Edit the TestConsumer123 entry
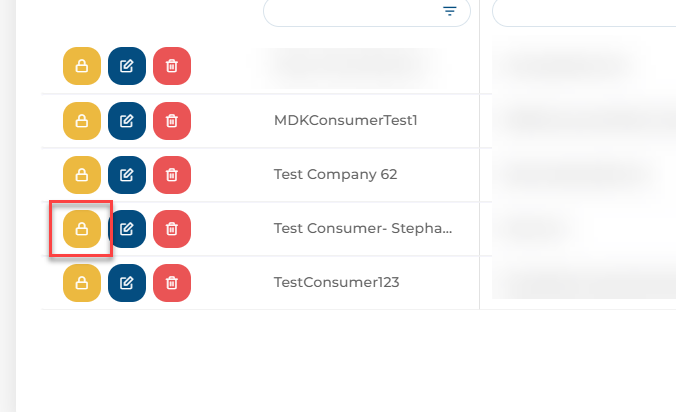Image resolution: width=676 pixels, height=412 pixels. pos(127,283)
